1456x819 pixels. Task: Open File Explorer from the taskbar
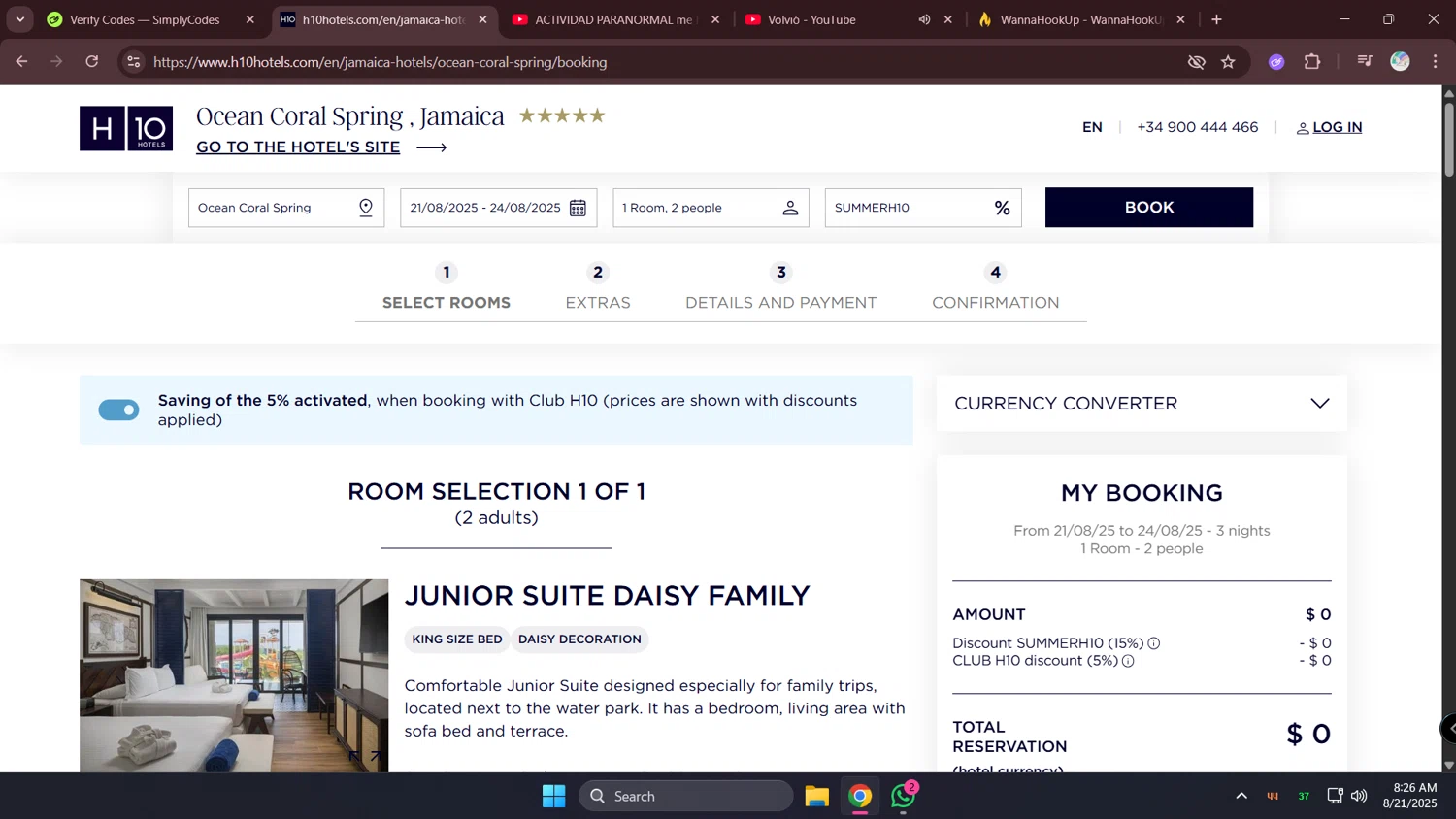point(817,797)
